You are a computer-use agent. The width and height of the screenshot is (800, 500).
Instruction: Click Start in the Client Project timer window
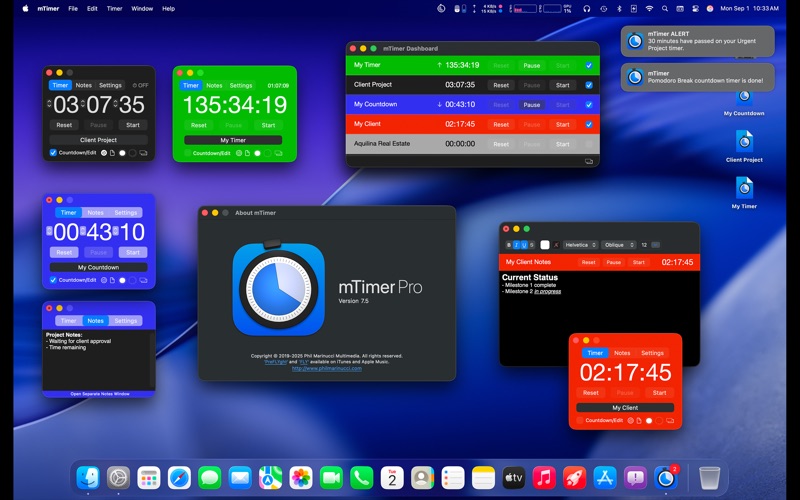133,125
